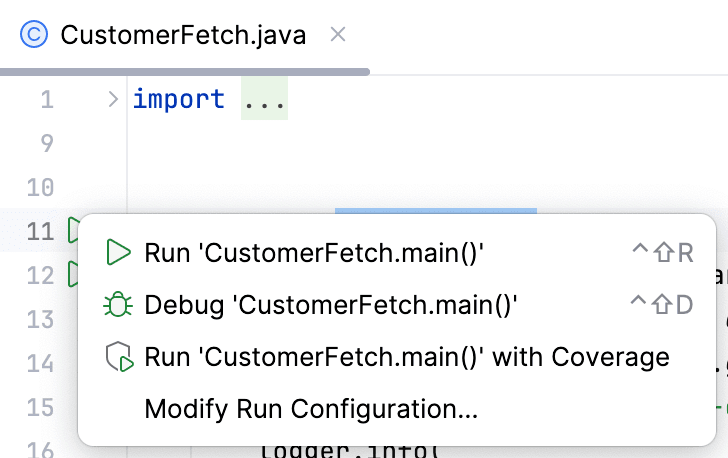The height and width of the screenshot is (458, 728).
Task: Select Run 'CustomerFetch.main()' with Coverage
Action: tap(406, 357)
